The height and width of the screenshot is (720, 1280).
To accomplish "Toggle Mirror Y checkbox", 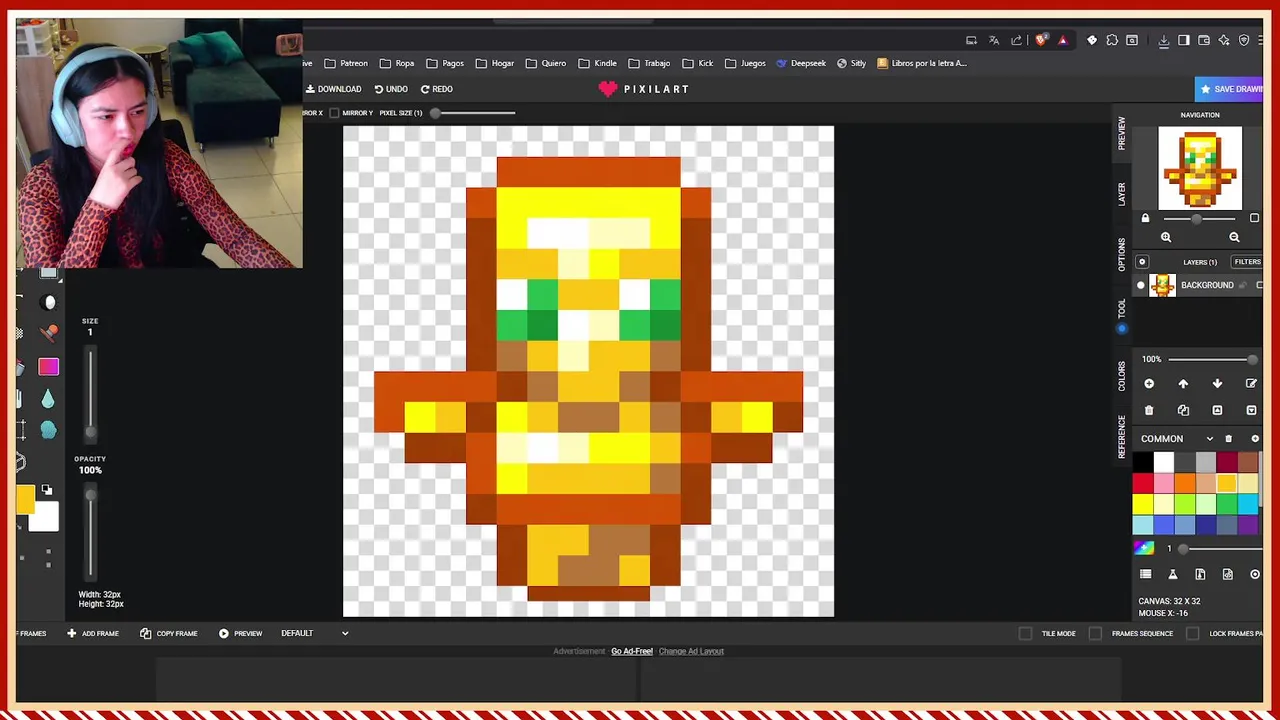I will (x=336, y=113).
